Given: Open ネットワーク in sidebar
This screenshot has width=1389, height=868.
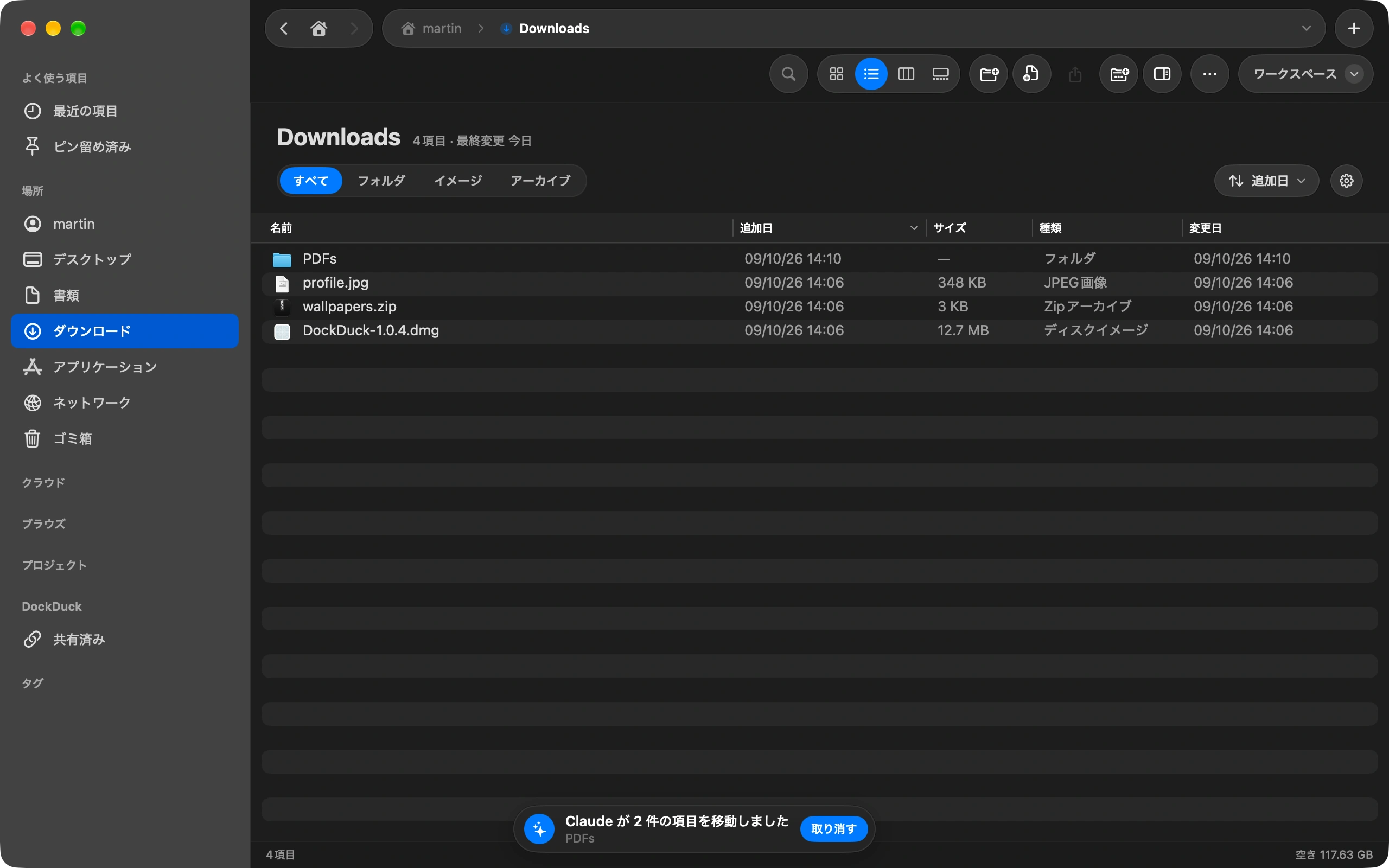Looking at the screenshot, I should pyautogui.click(x=125, y=403).
